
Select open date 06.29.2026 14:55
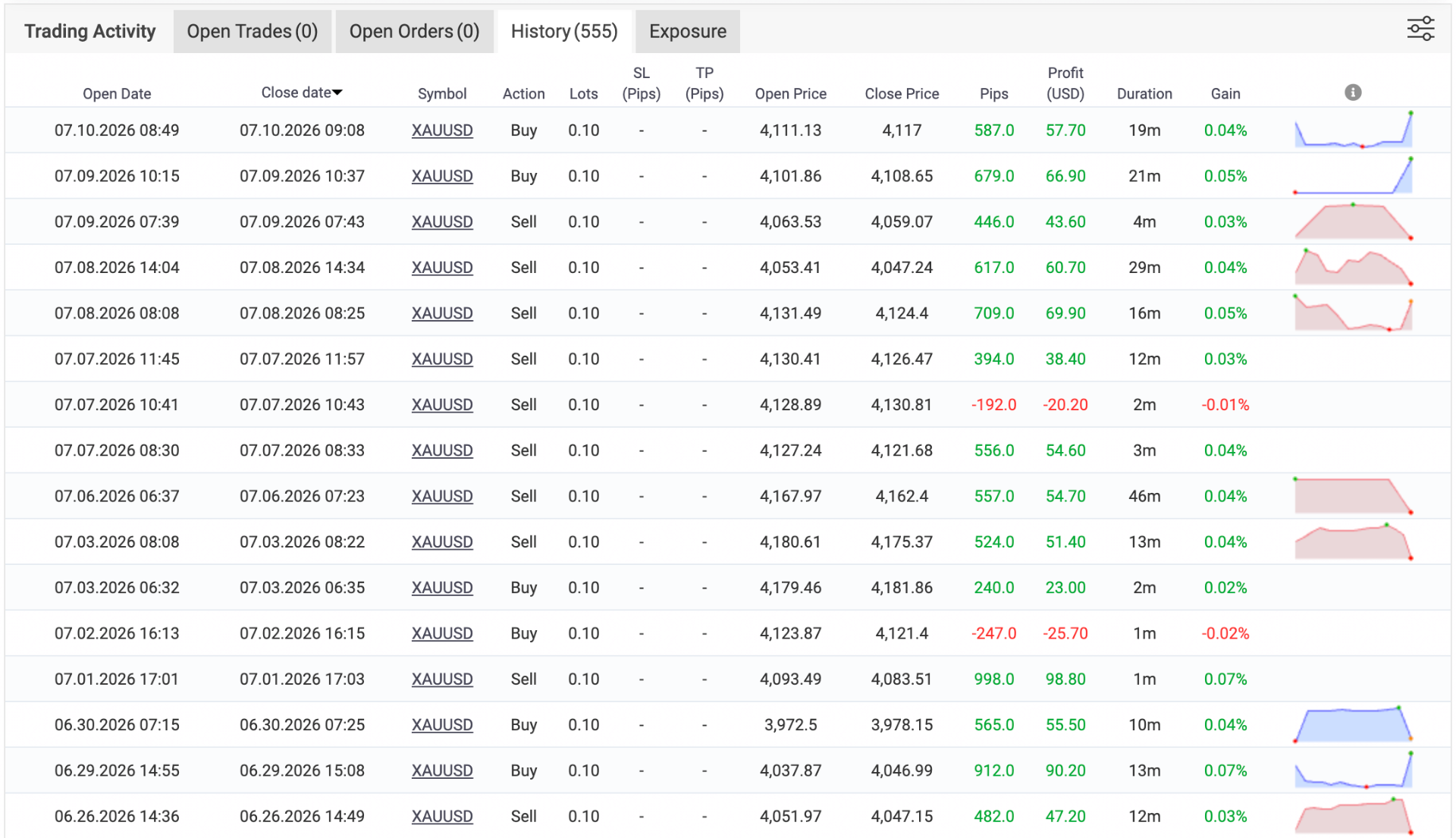[117, 771]
